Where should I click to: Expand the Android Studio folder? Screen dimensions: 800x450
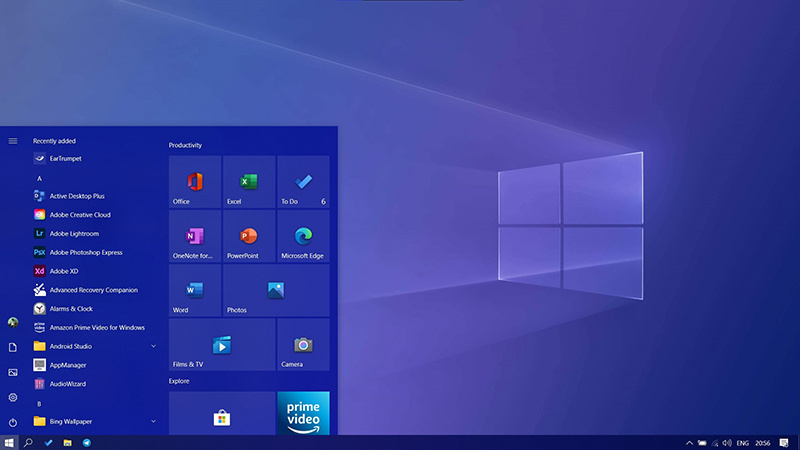pos(153,346)
